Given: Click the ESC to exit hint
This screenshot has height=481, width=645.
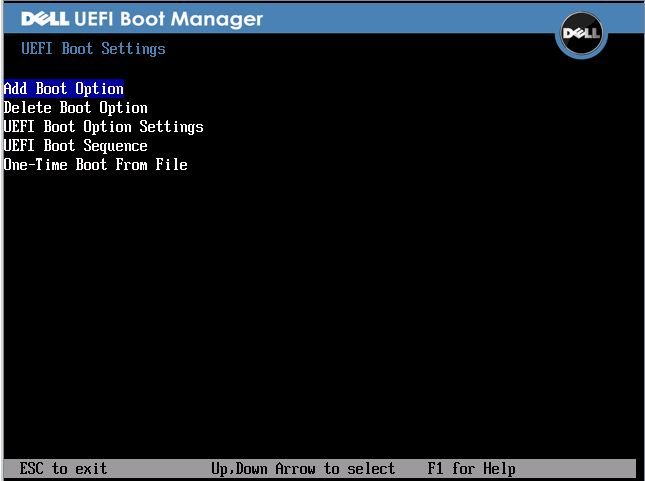Looking at the screenshot, I should 63,468.
